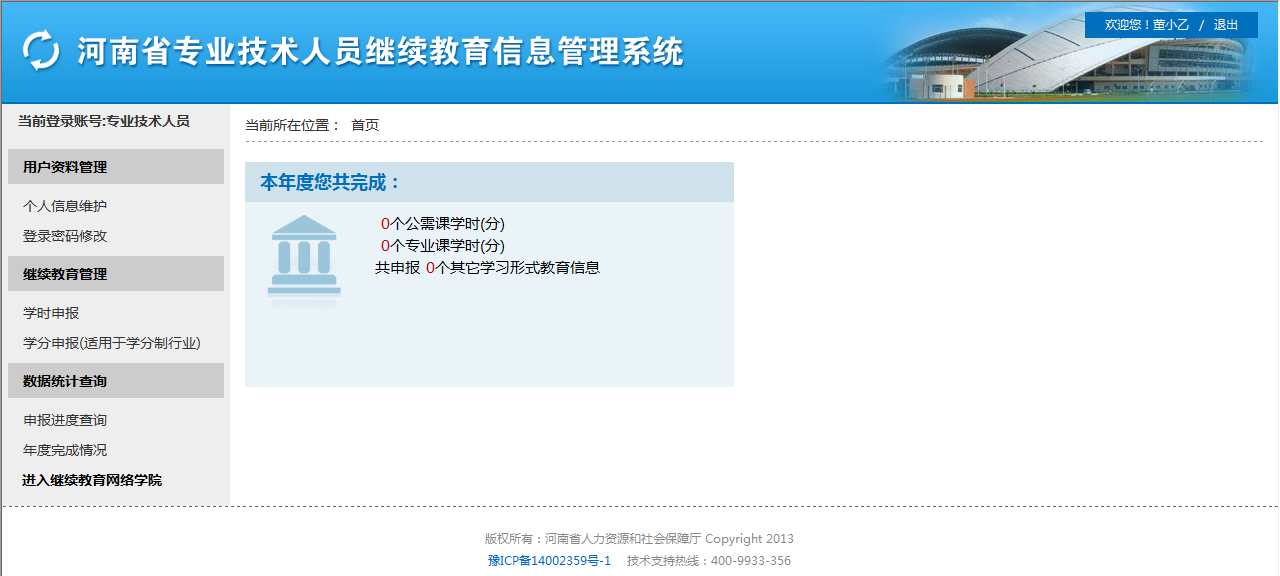Screen dimensions: 1280x576
Task: Collapse the 数据统计查询 section header
Action: pos(115,381)
